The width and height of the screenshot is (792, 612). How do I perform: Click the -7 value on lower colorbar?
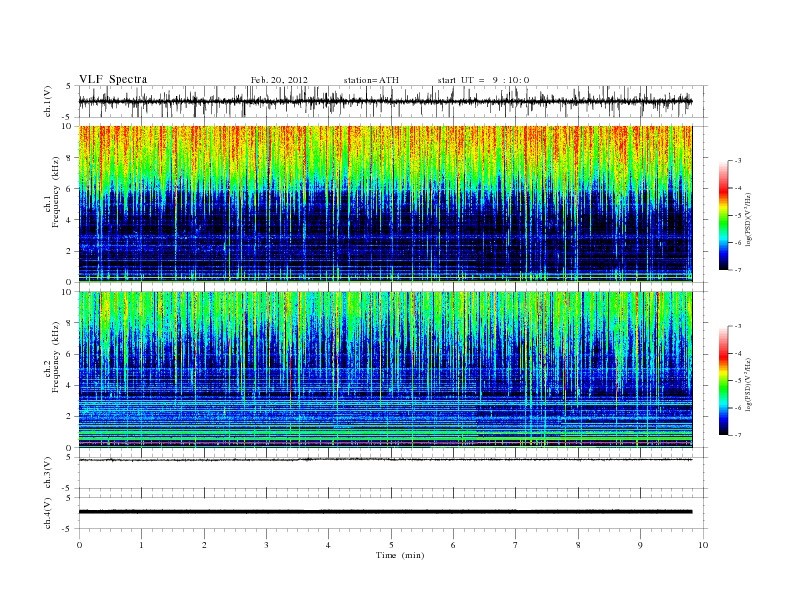pyautogui.click(x=737, y=435)
